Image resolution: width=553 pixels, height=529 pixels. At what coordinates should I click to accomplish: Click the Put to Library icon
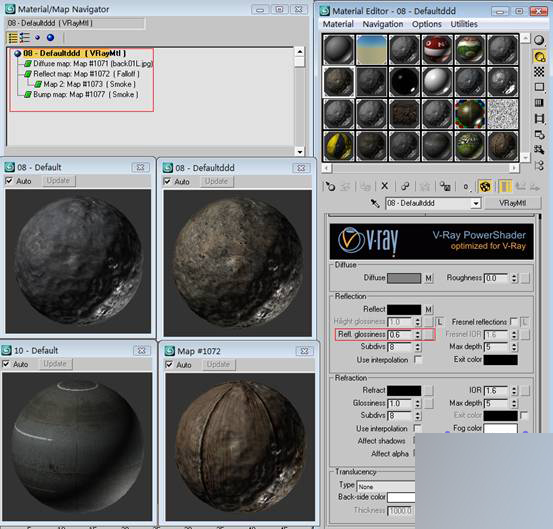coord(445,186)
